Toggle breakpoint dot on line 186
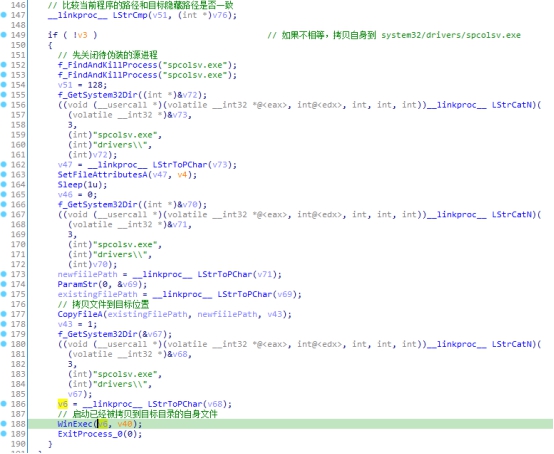Viewport: 554px width, 454px height. (4, 403)
